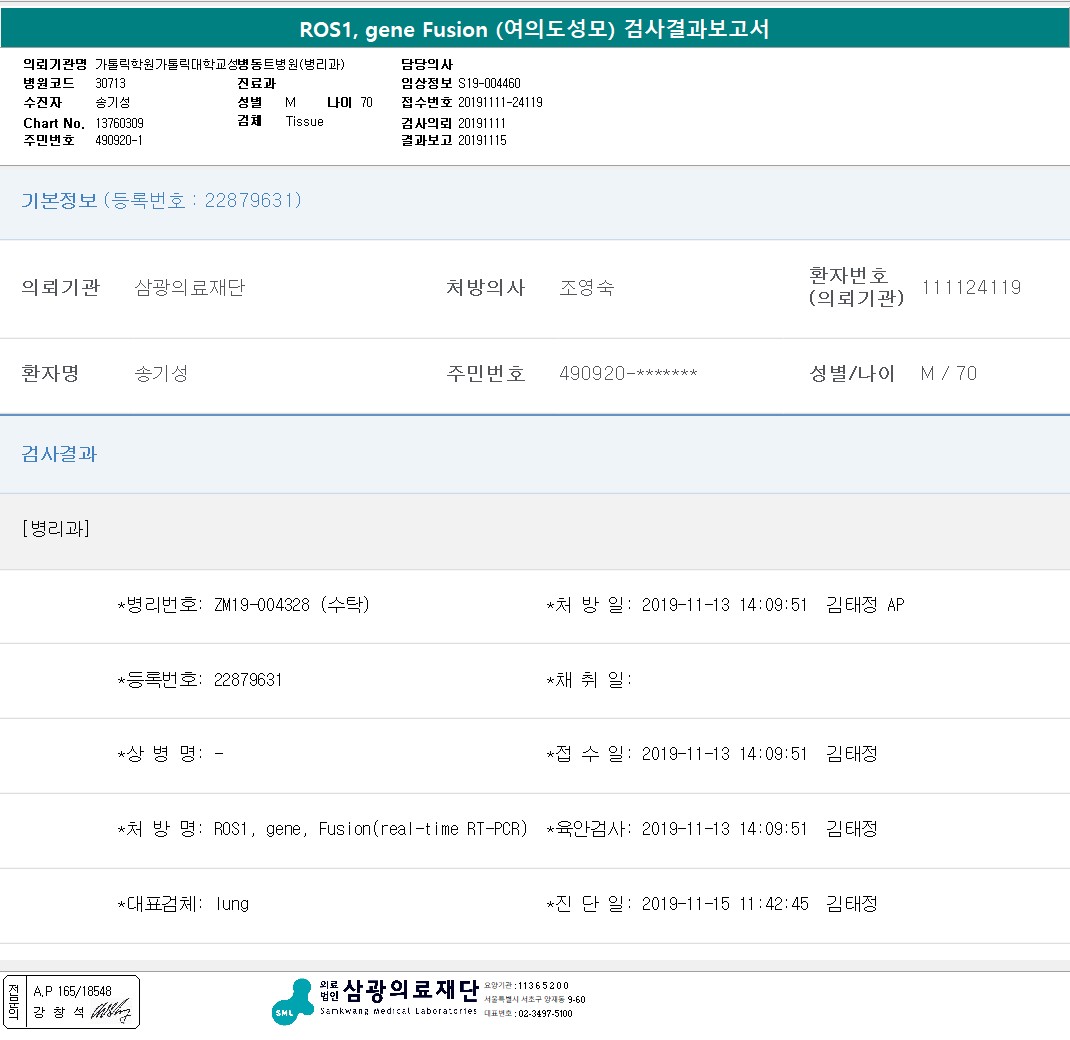Click patient number 111124119
The height and width of the screenshot is (1040, 1070).
point(971,288)
